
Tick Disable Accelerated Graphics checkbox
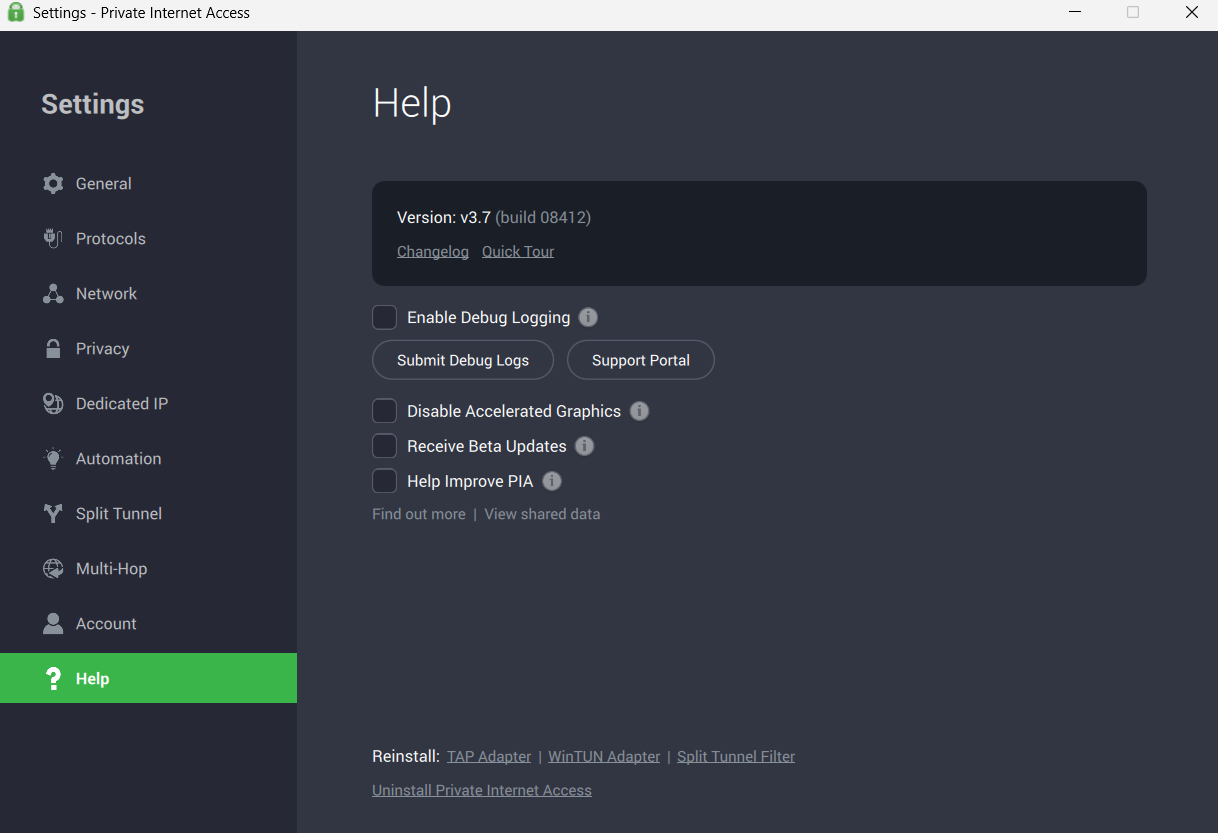(385, 411)
